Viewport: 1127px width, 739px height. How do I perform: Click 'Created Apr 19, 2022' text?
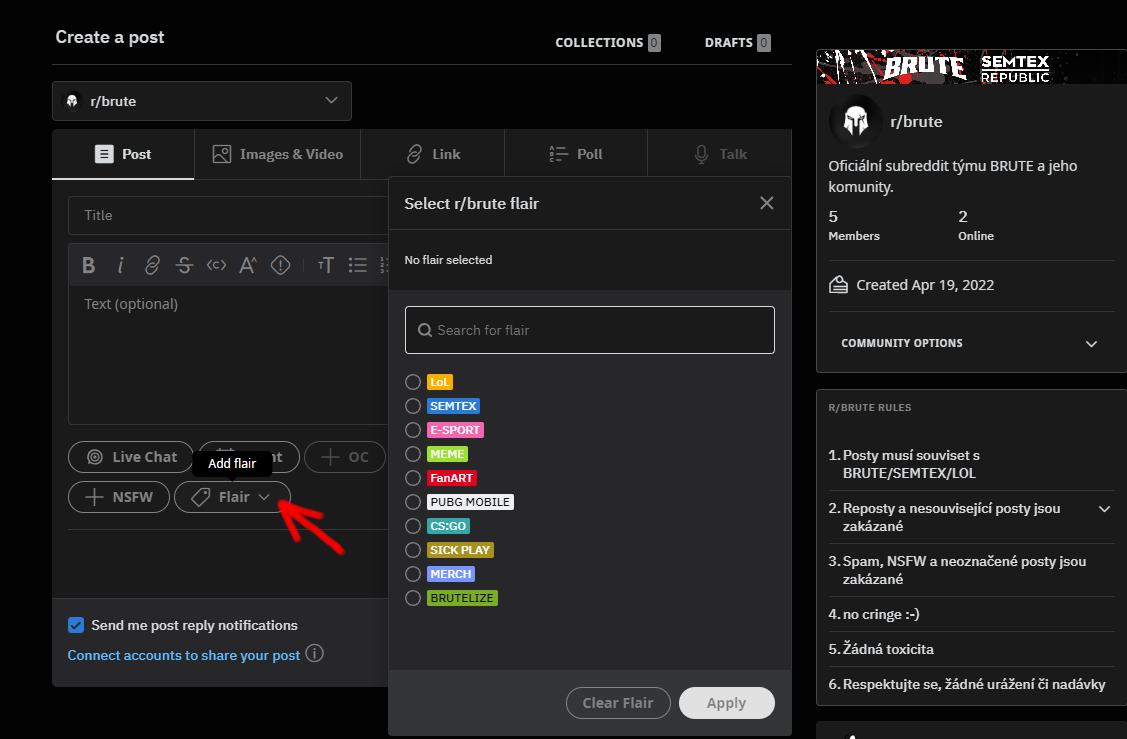(925, 285)
